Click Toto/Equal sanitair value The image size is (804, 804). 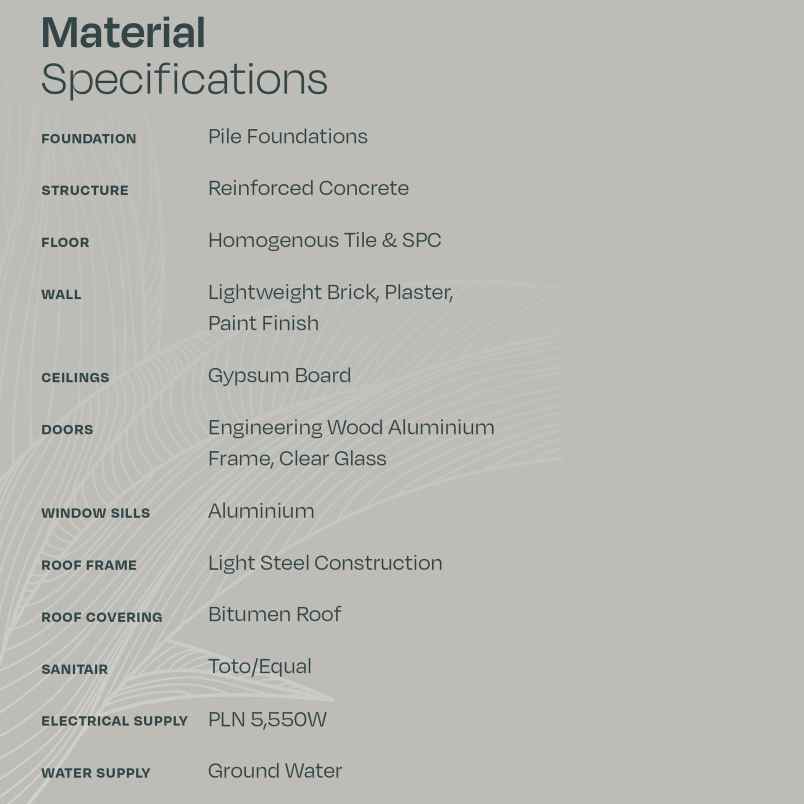pyautogui.click(x=259, y=666)
